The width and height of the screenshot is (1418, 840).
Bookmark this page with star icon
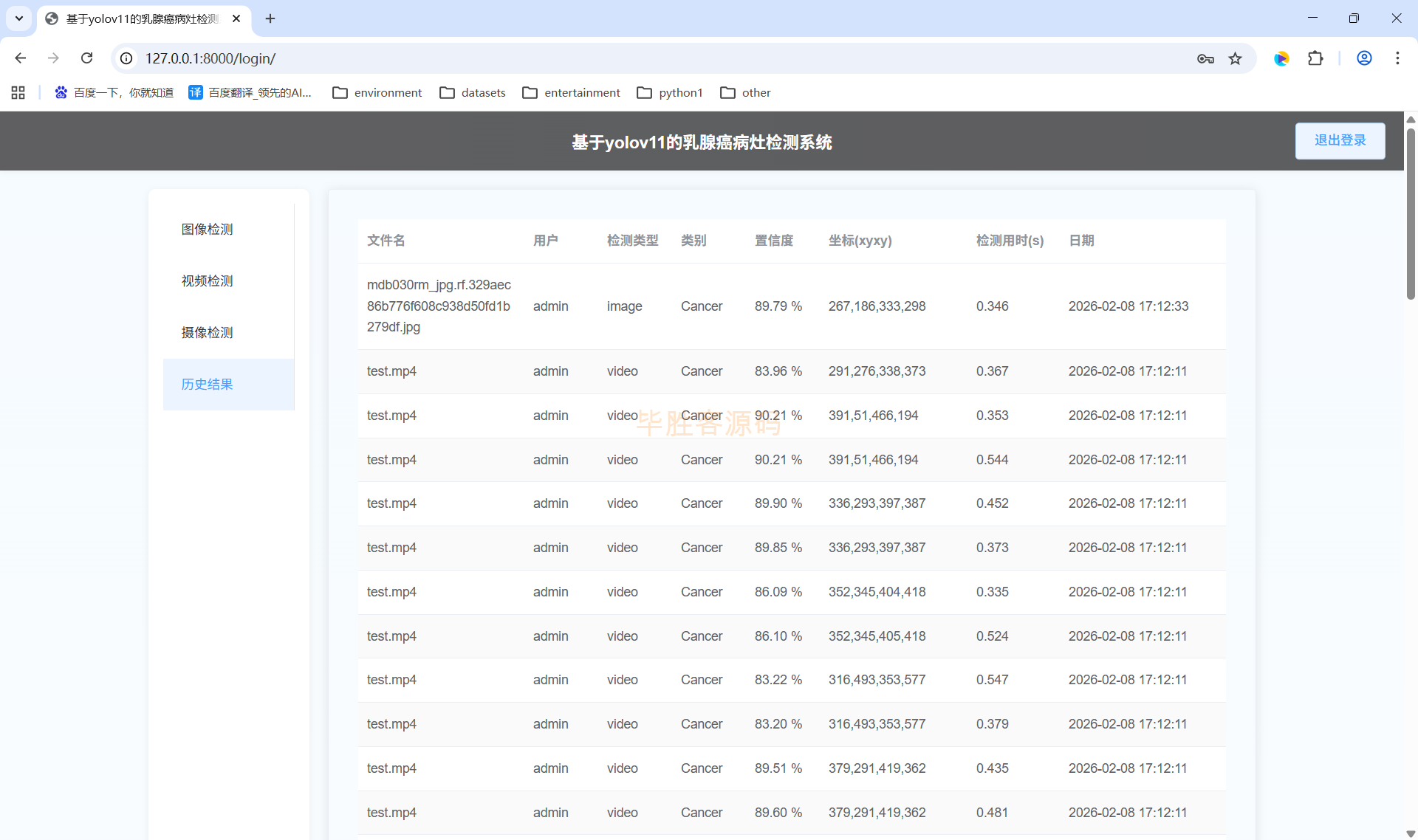coord(1235,58)
